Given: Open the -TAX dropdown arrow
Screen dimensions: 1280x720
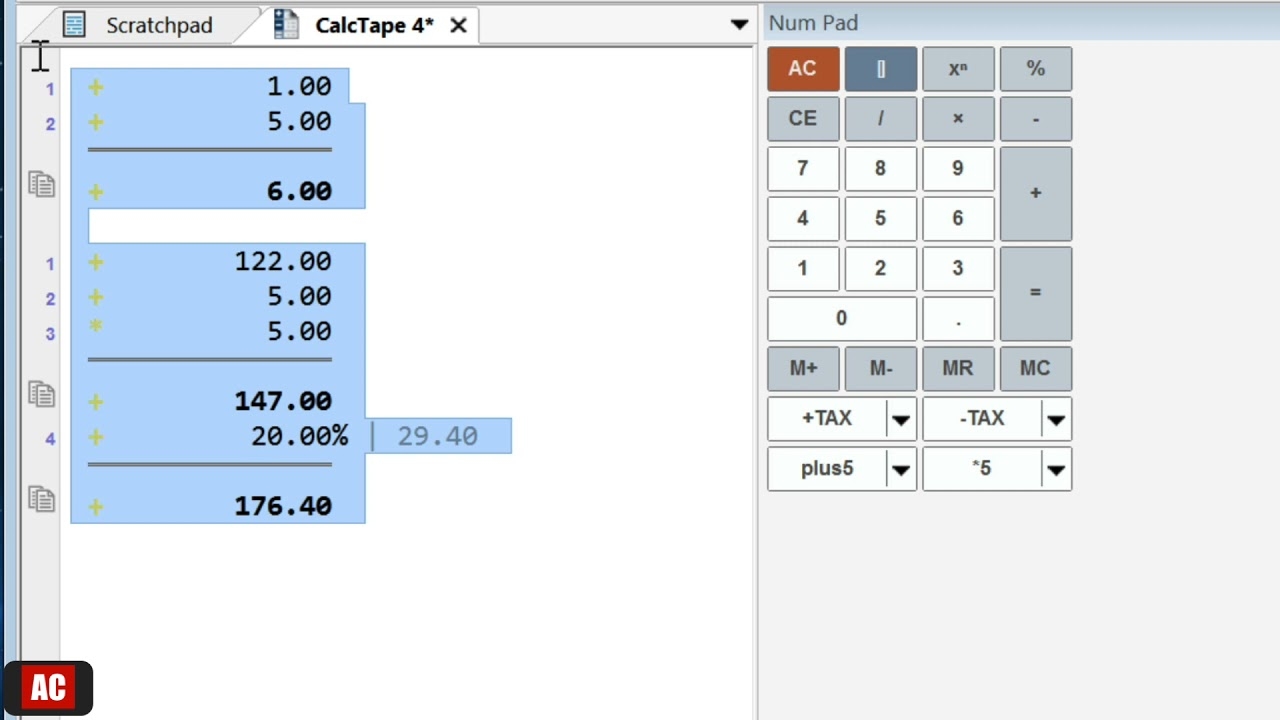Looking at the screenshot, I should pos(1056,420).
